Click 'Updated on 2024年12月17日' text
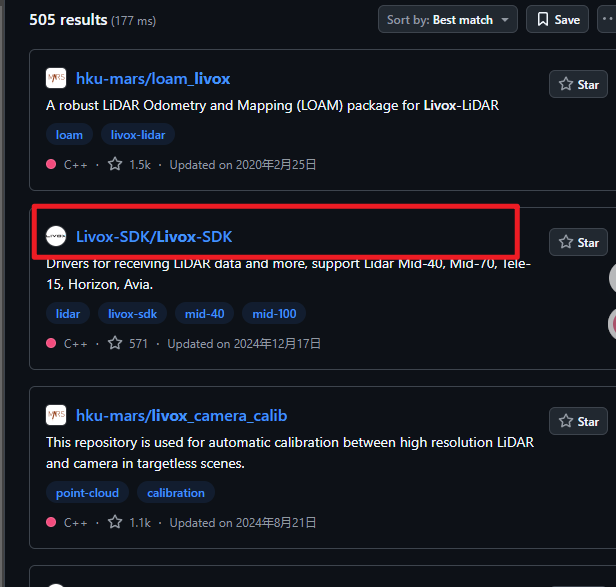616x587 pixels. coord(244,344)
